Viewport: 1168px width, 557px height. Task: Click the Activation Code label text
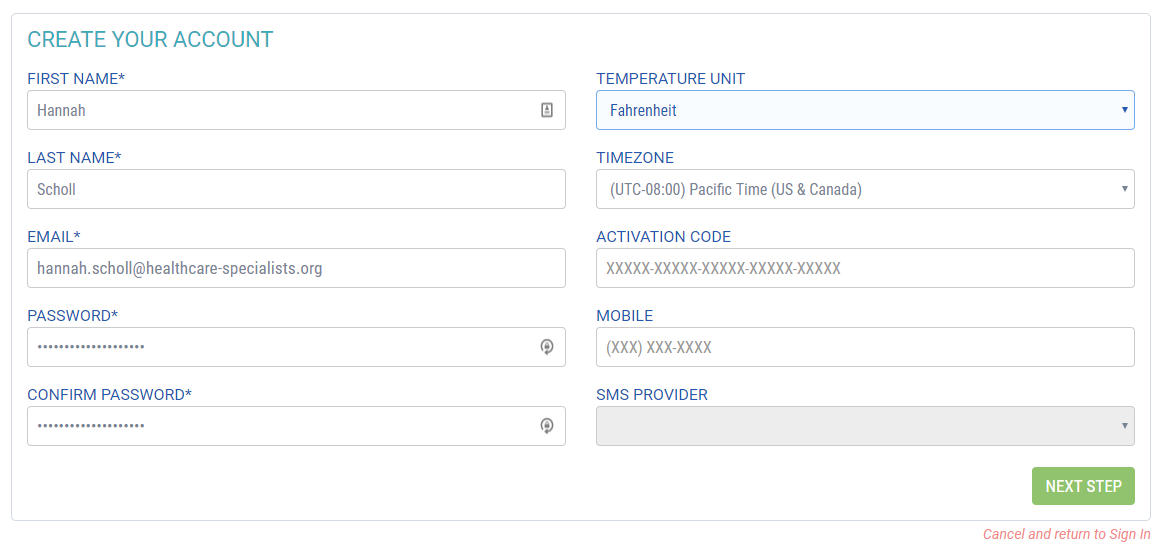[x=663, y=237]
